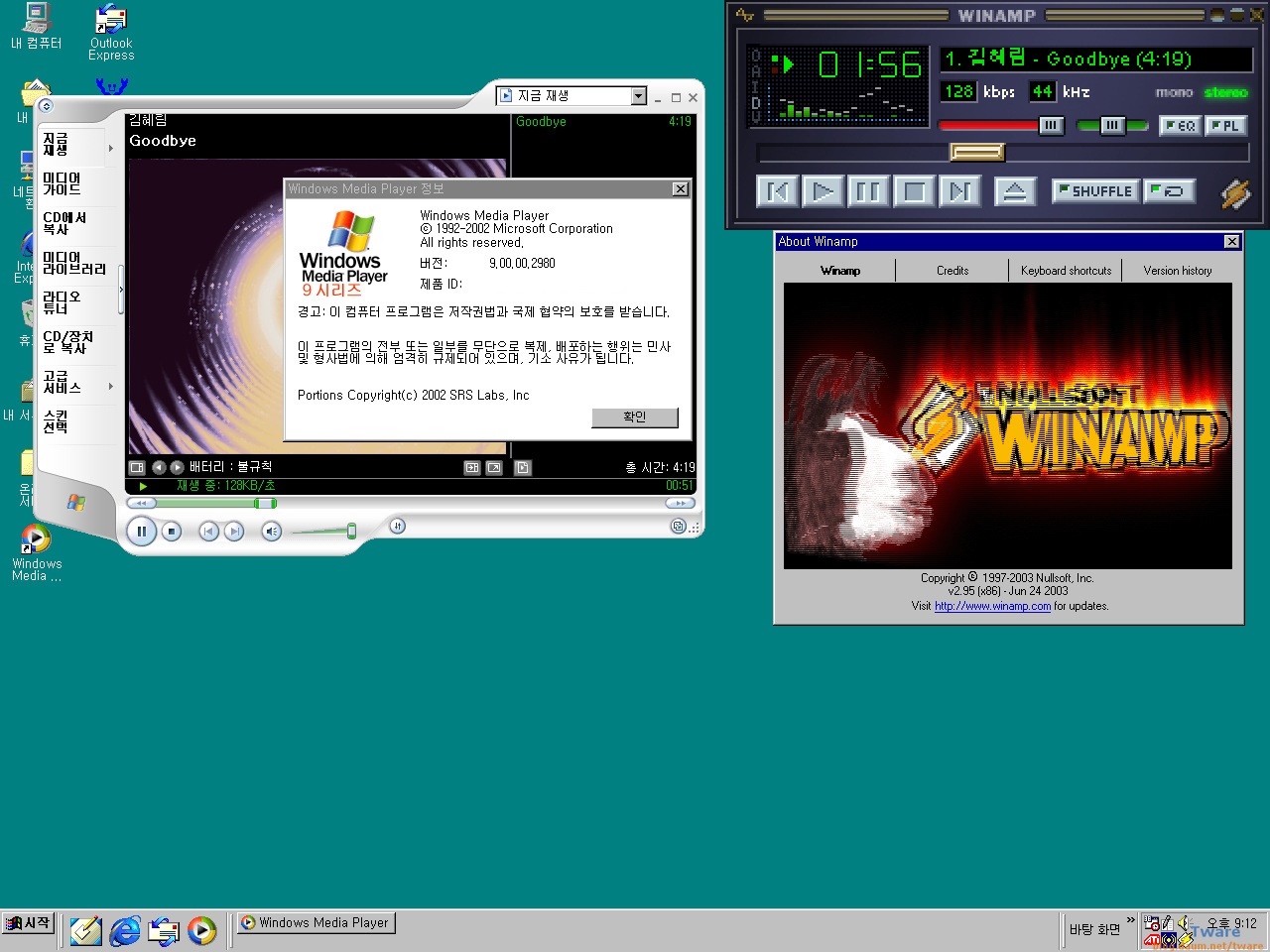
Task: Stop the track in Winamp
Action: [x=915, y=191]
